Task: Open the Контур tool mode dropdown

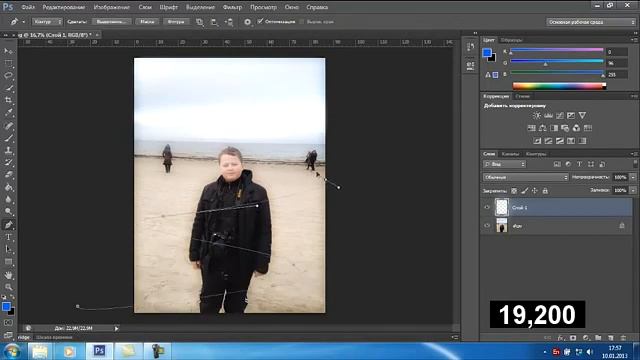Action: click(x=47, y=22)
